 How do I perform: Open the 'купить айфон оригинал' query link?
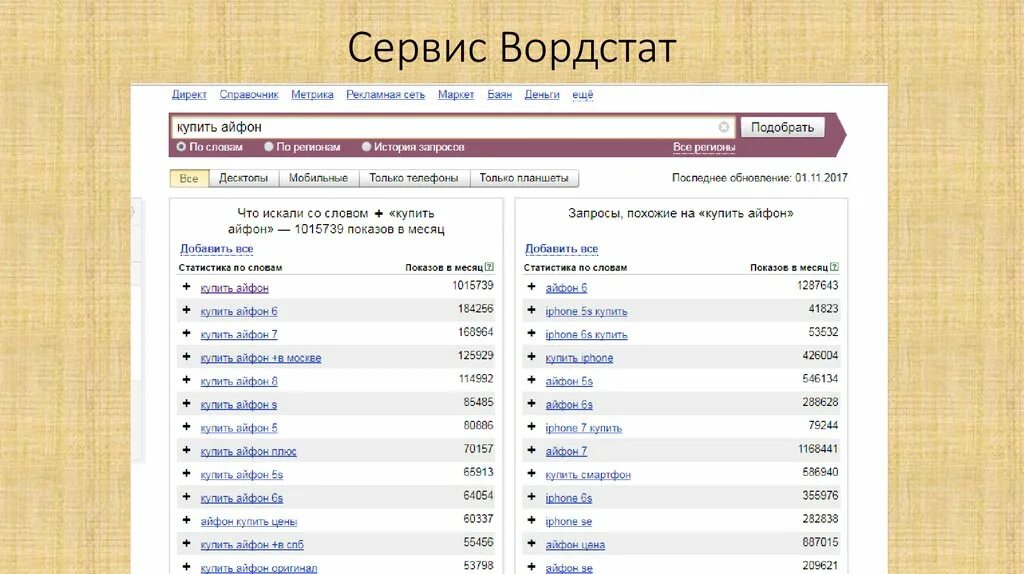259,567
